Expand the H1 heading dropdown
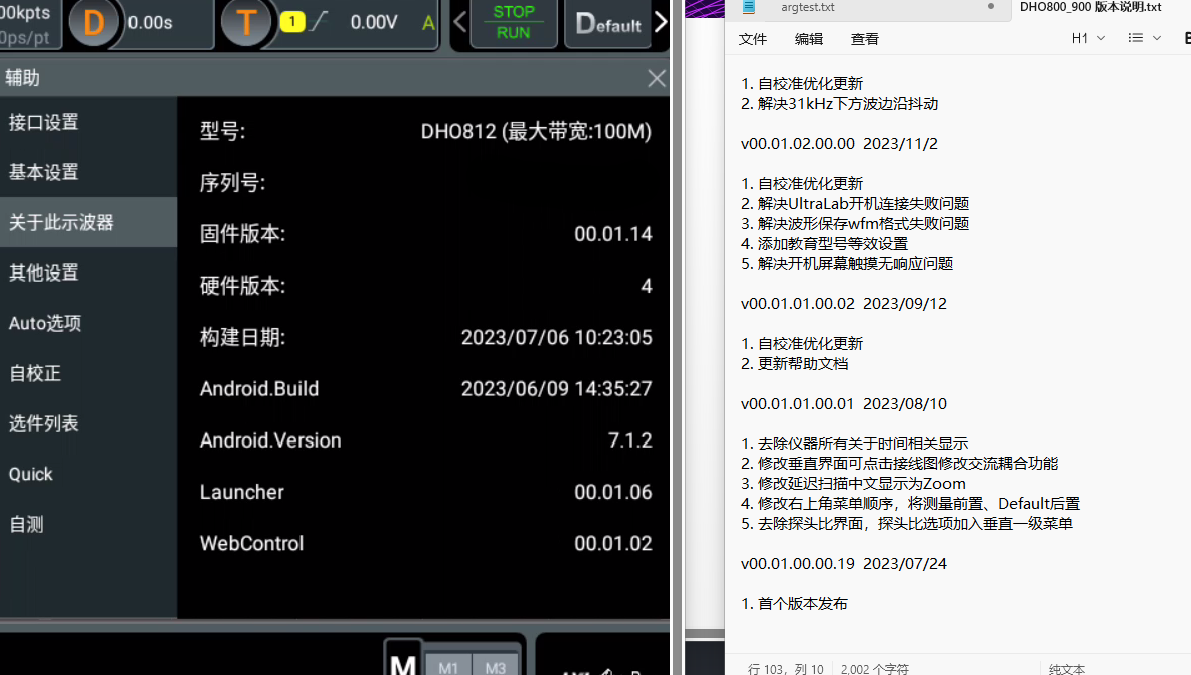This screenshot has height=675, width=1191. [1088, 38]
